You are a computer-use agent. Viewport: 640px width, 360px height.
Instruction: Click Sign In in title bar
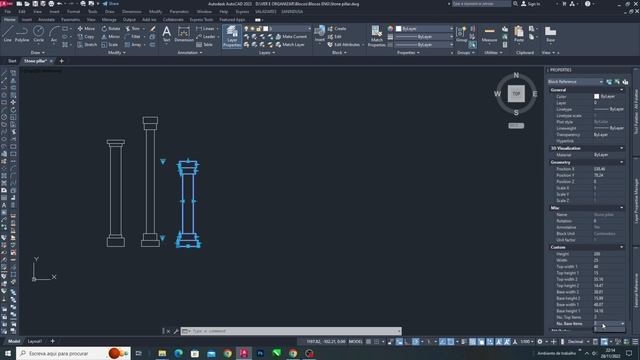click(x=531, y=4)
